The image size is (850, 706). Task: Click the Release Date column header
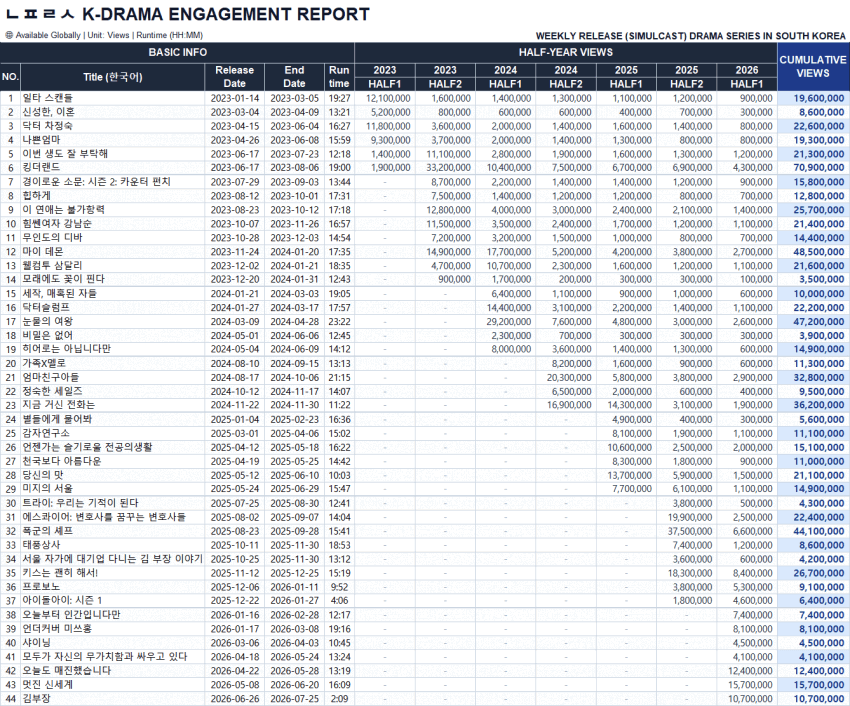click(x=234, y=77)
